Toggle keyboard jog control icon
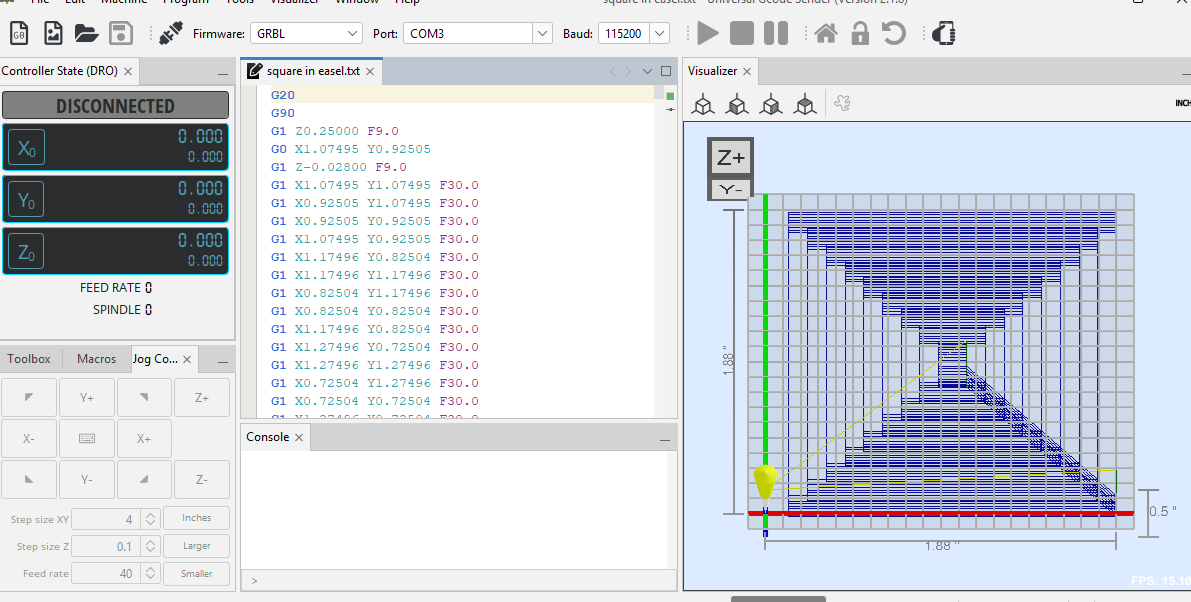The image size is (1191, 602). 87,439
